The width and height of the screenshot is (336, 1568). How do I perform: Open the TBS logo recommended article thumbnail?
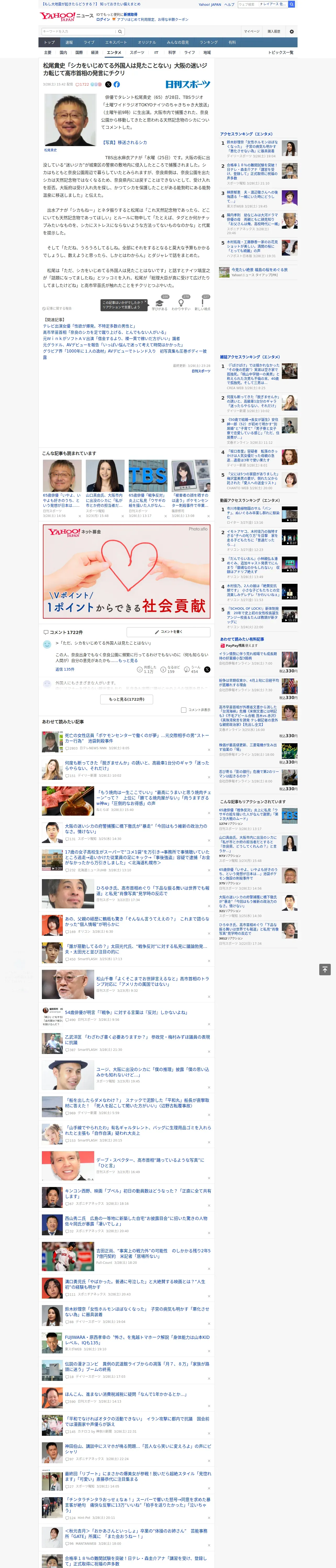point(148,475)
